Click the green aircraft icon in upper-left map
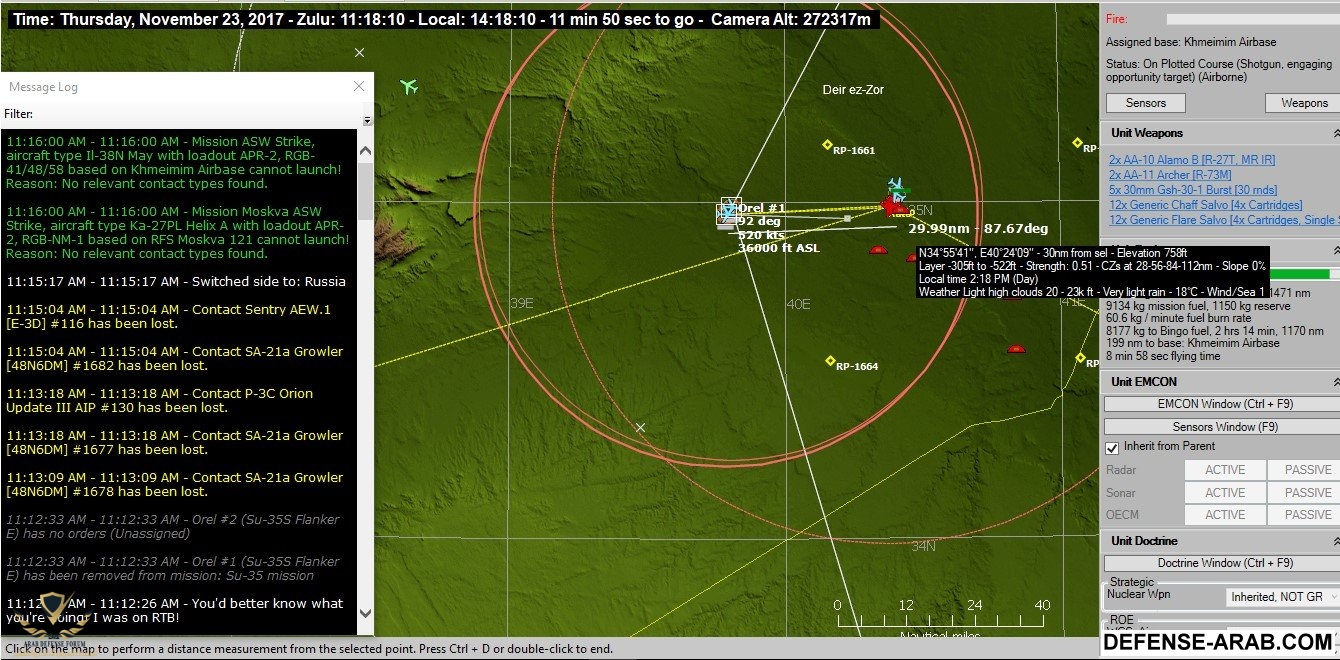Image resolution: width=1340 pixels, height=660 pixels. point(408,87)
